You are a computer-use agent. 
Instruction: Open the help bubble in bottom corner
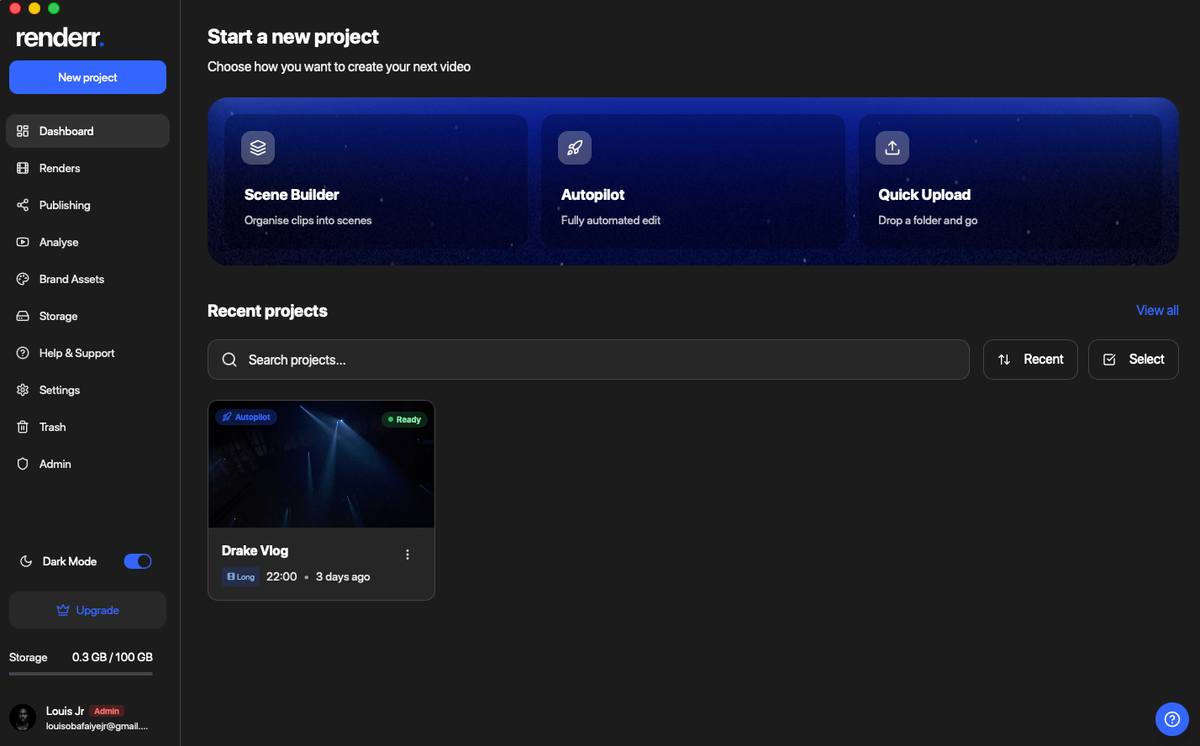1172,719
